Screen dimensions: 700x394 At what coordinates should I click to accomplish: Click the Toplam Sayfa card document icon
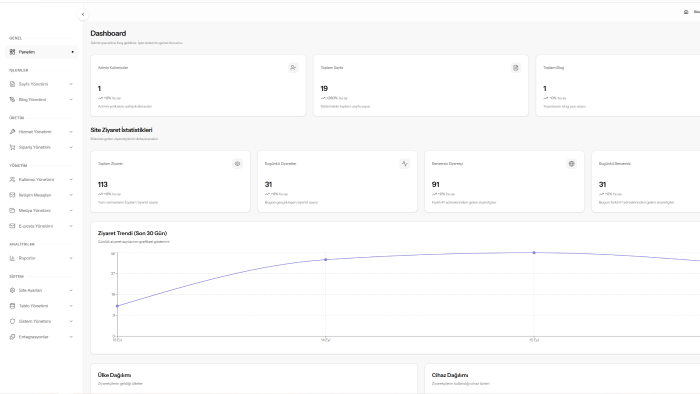click(x=516, y=68)
